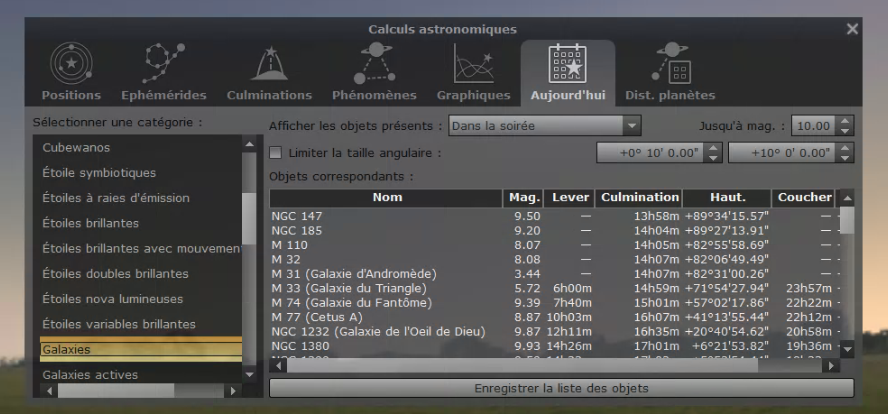
Task: Decrease the minimum angular size value
Action: [x=714, y=157]
